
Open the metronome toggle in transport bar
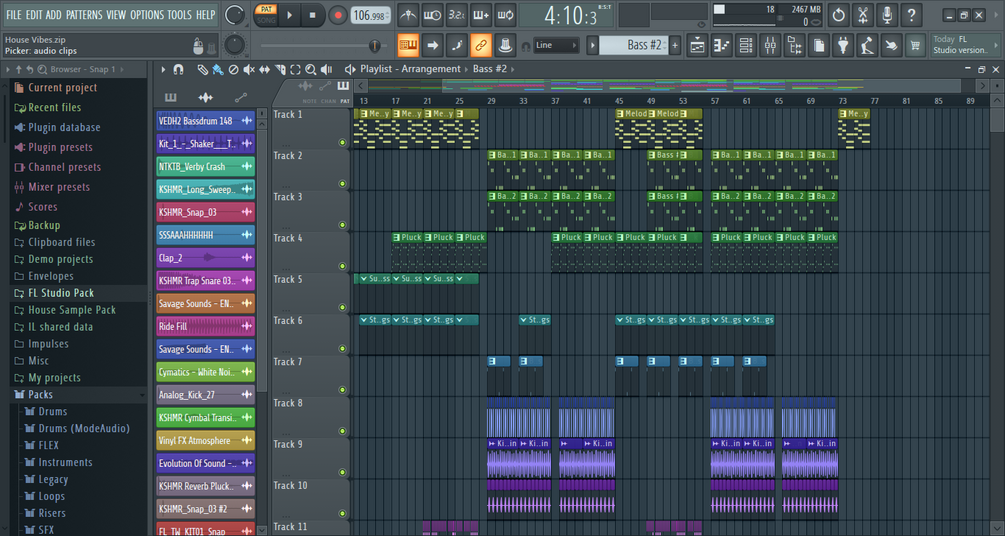point(408,15)
